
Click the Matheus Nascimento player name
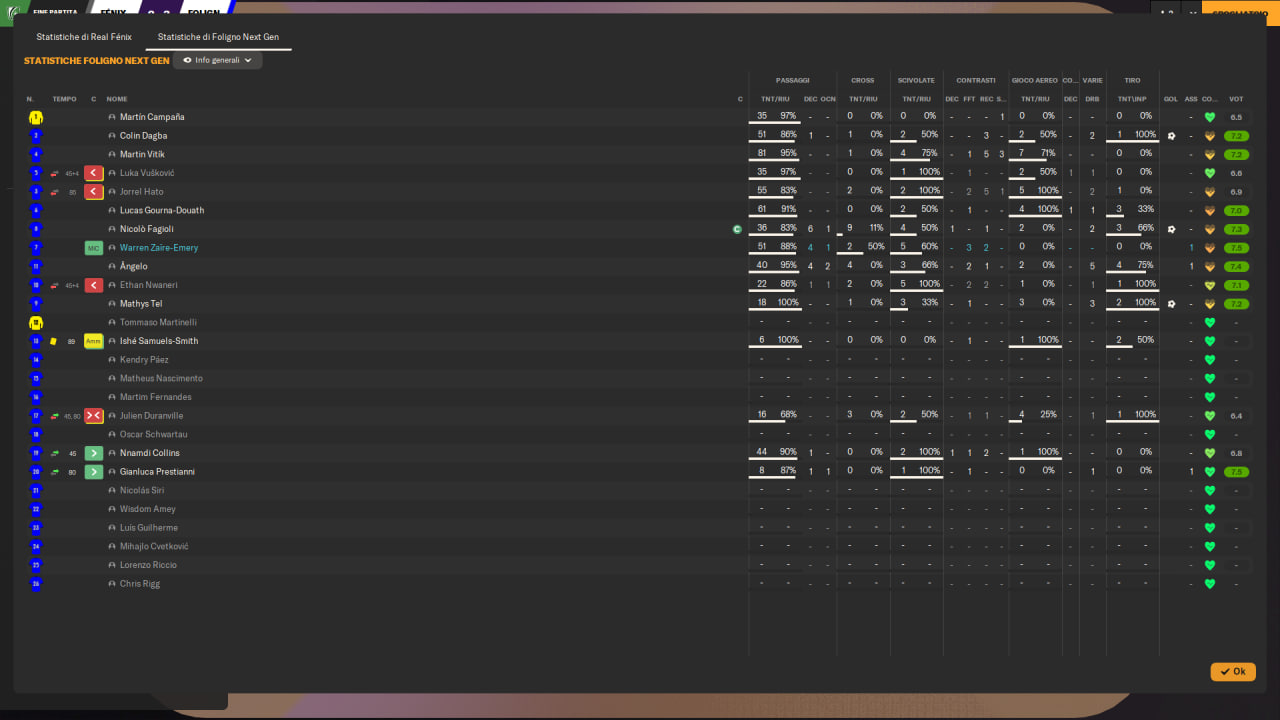coord(161,379)
